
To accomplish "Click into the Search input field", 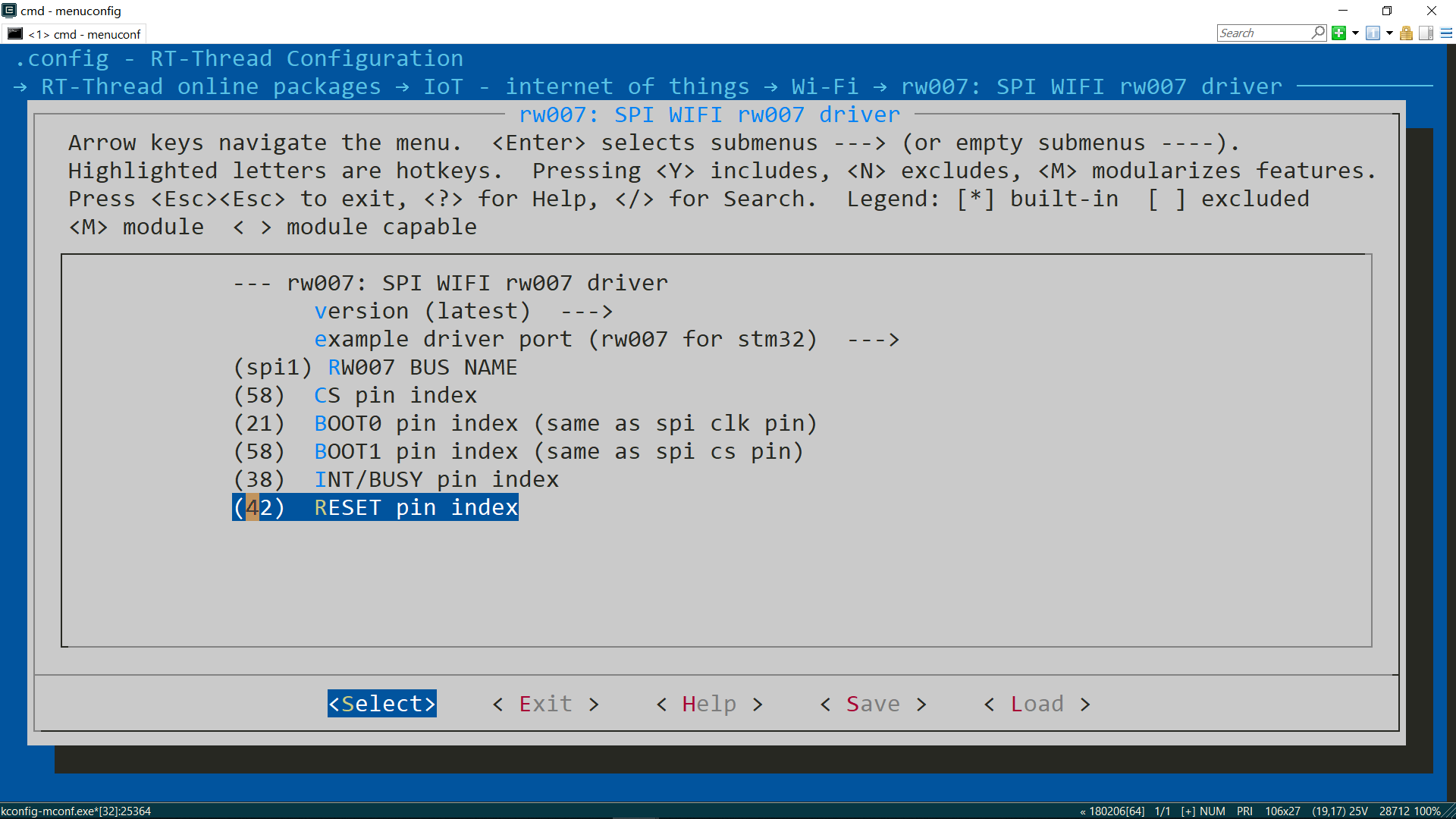I will click(1263, 33).
